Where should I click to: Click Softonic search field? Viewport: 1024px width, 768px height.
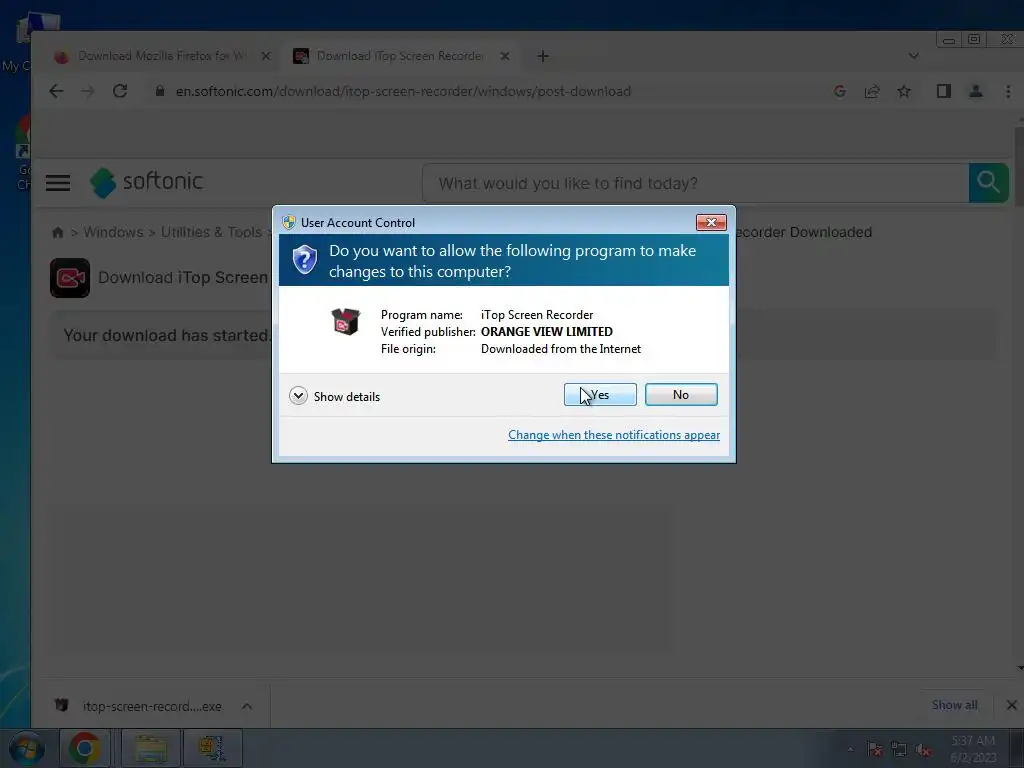coord(696,184)
